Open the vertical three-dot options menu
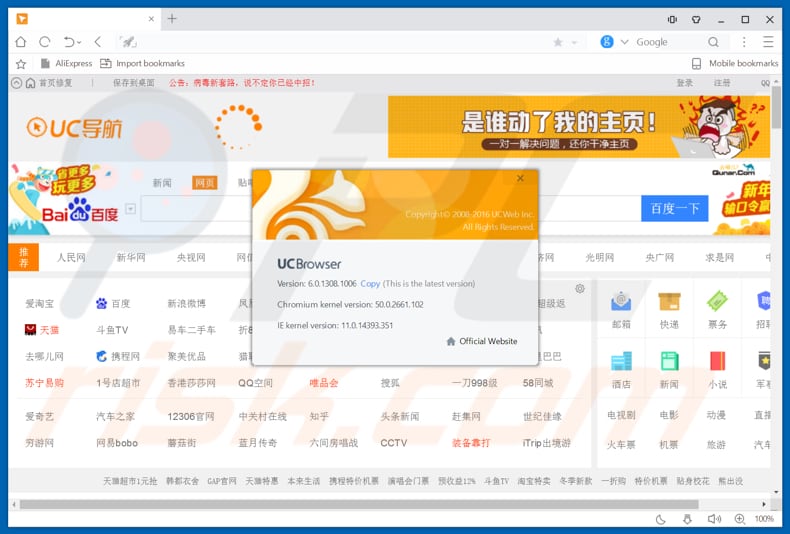The height and width of the screenshot is (534, 790). point(744,42)
